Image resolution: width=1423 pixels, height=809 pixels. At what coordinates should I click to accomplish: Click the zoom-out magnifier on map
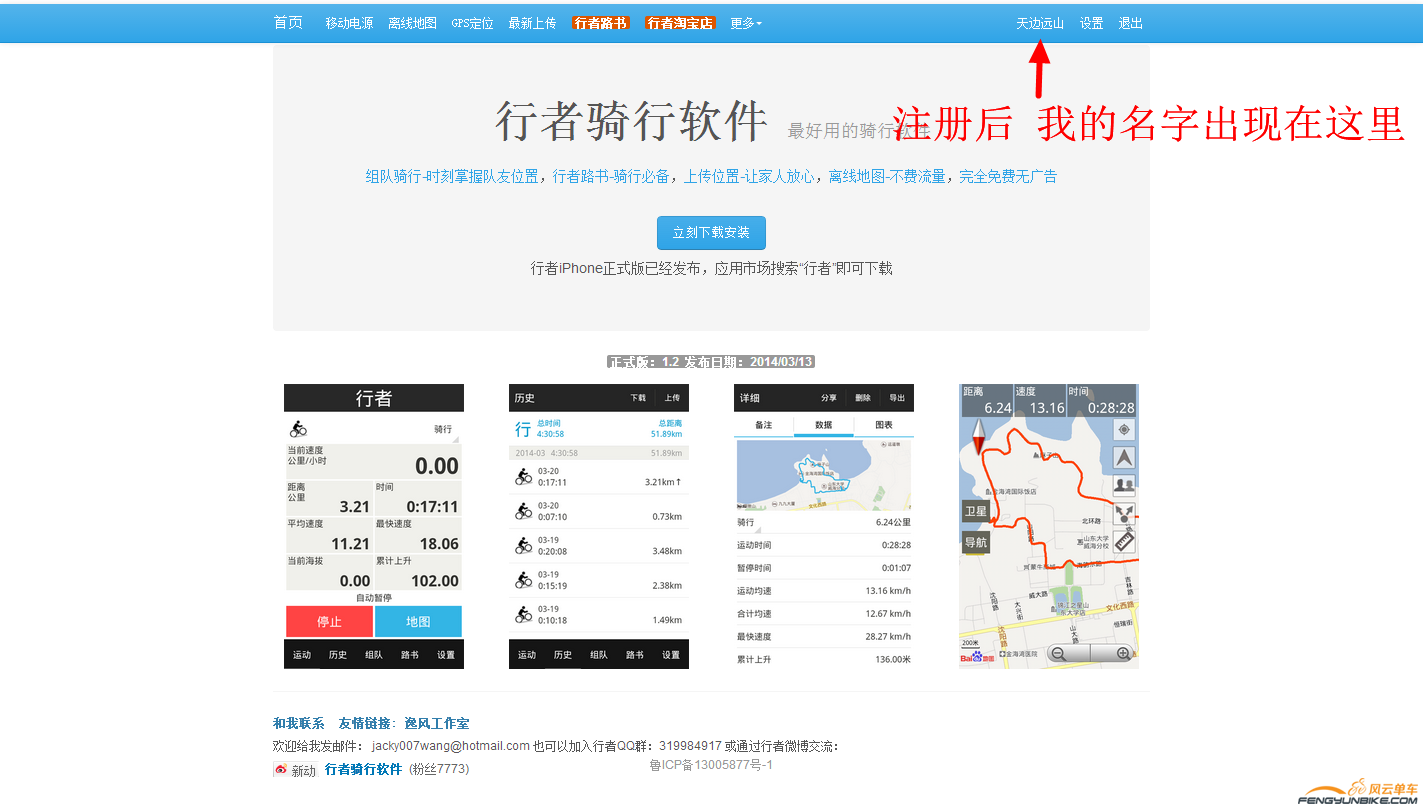(x=1058, y=654)
